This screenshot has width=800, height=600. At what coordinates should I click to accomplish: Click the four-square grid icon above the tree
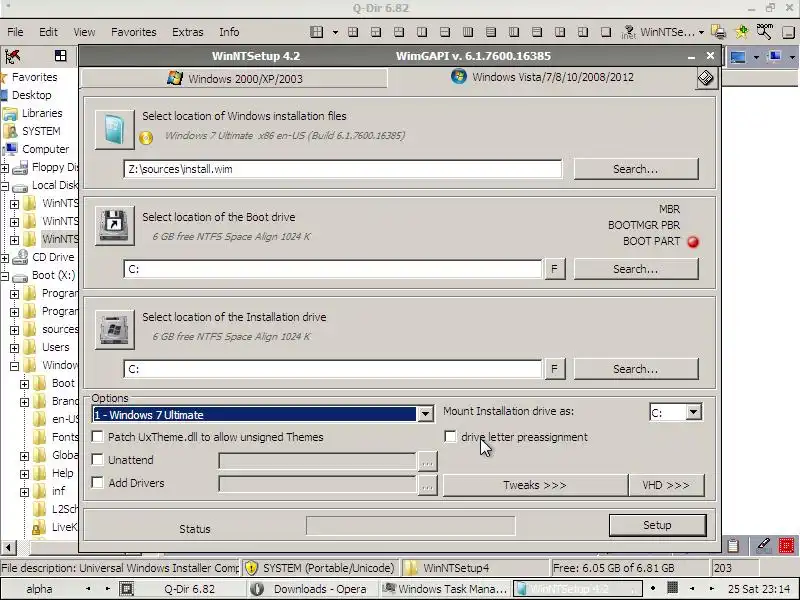[61, 56]
